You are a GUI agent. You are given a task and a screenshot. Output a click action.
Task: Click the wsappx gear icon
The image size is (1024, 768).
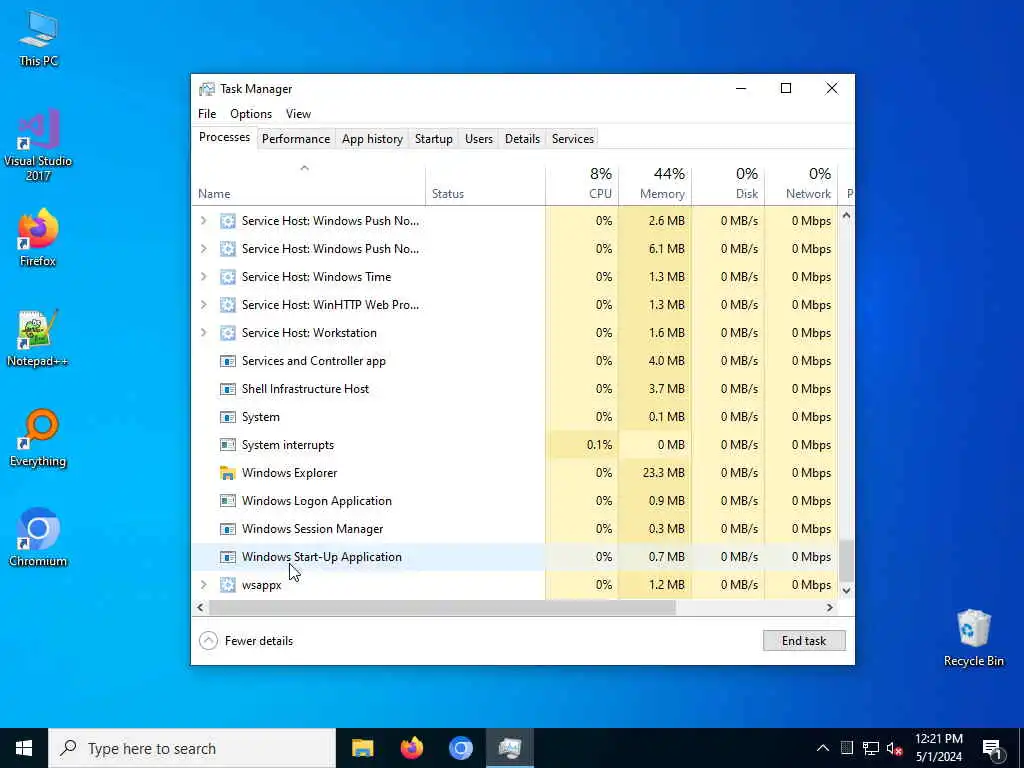tap(227, 584)
